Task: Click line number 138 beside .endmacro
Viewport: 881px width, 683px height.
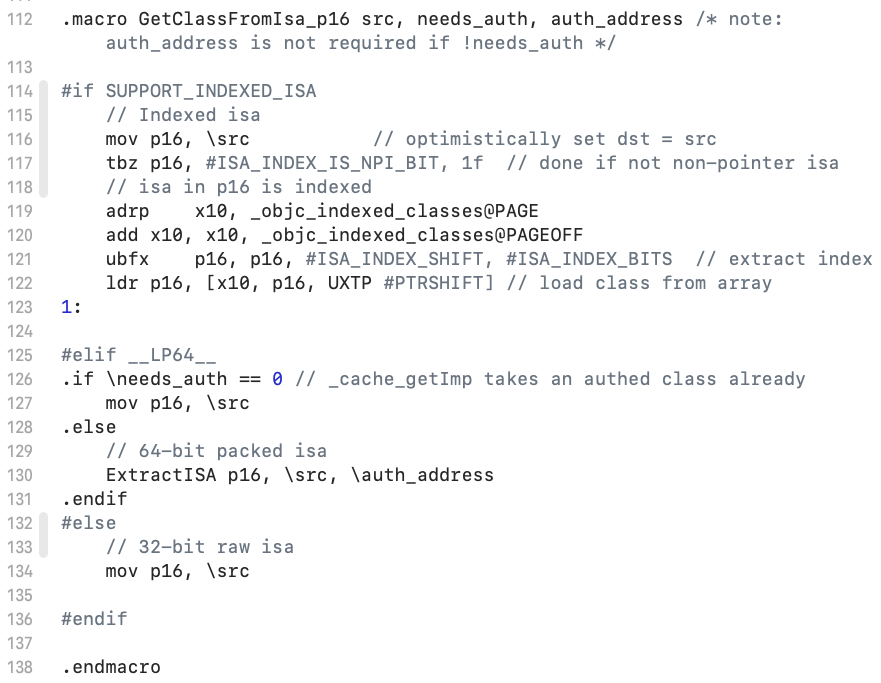Action: 20,667
